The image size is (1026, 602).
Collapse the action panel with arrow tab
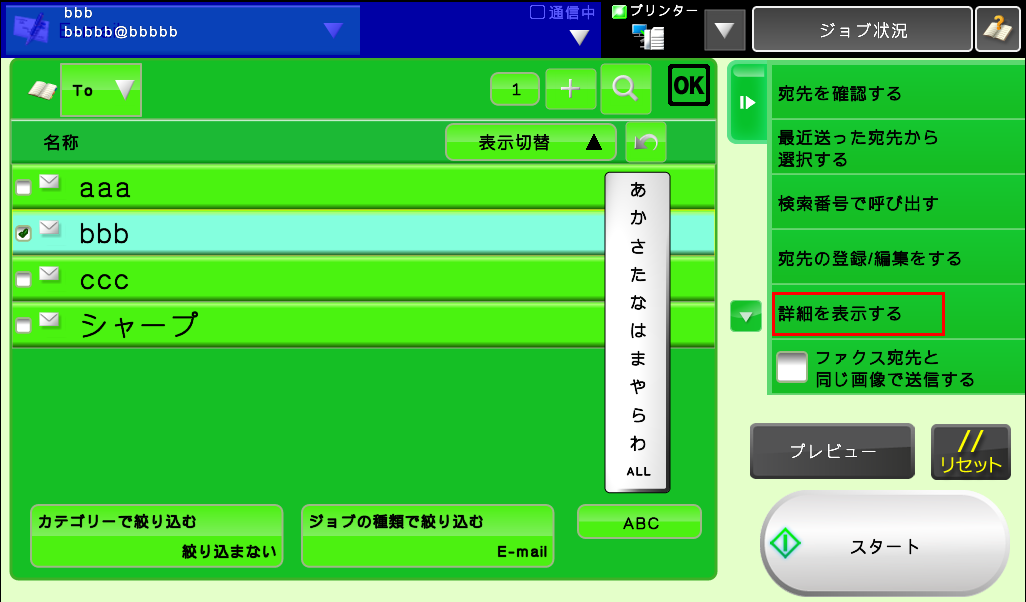746,102
